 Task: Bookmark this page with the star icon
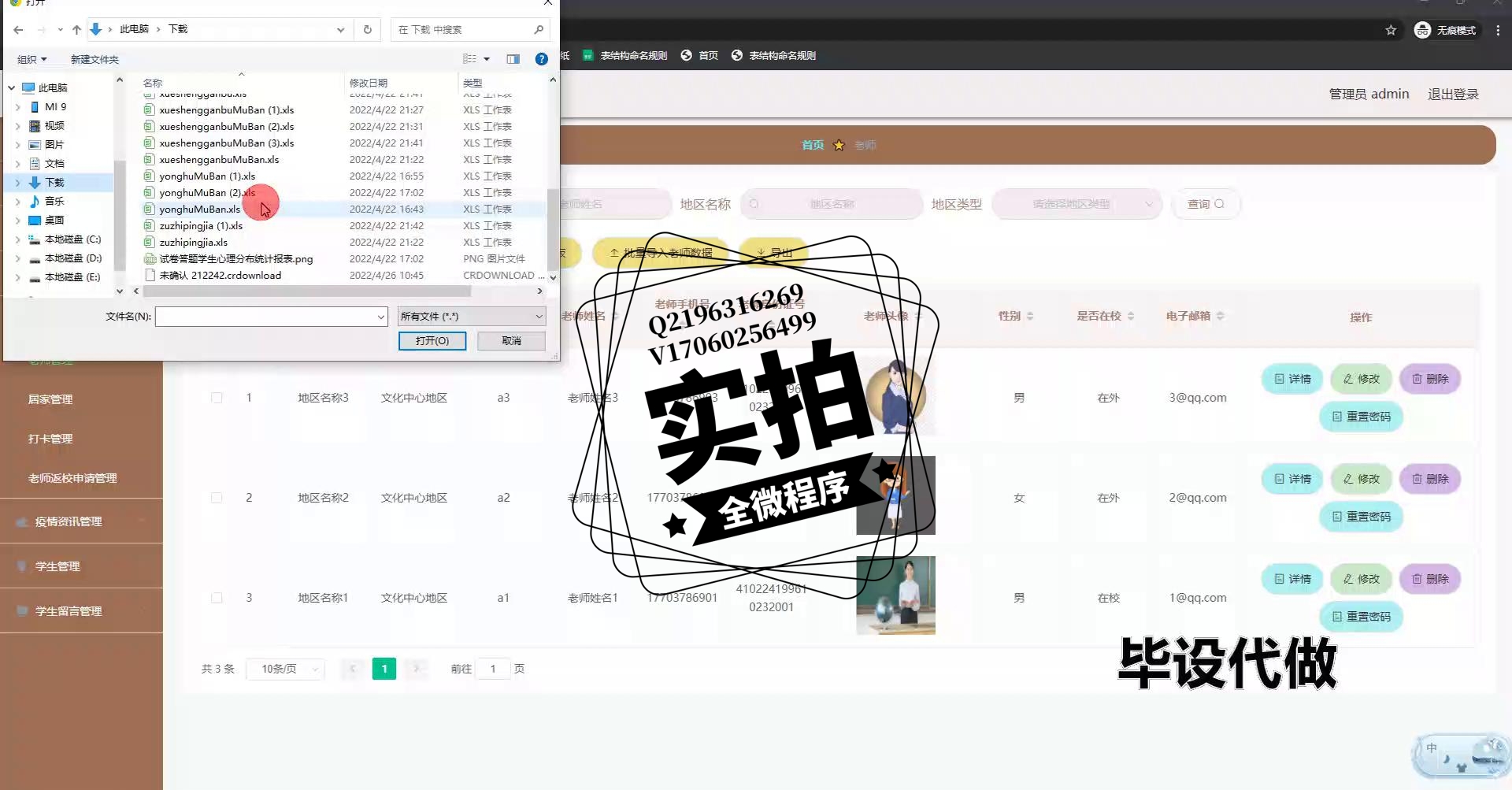pyautogui.click(x=1391, y=30)
